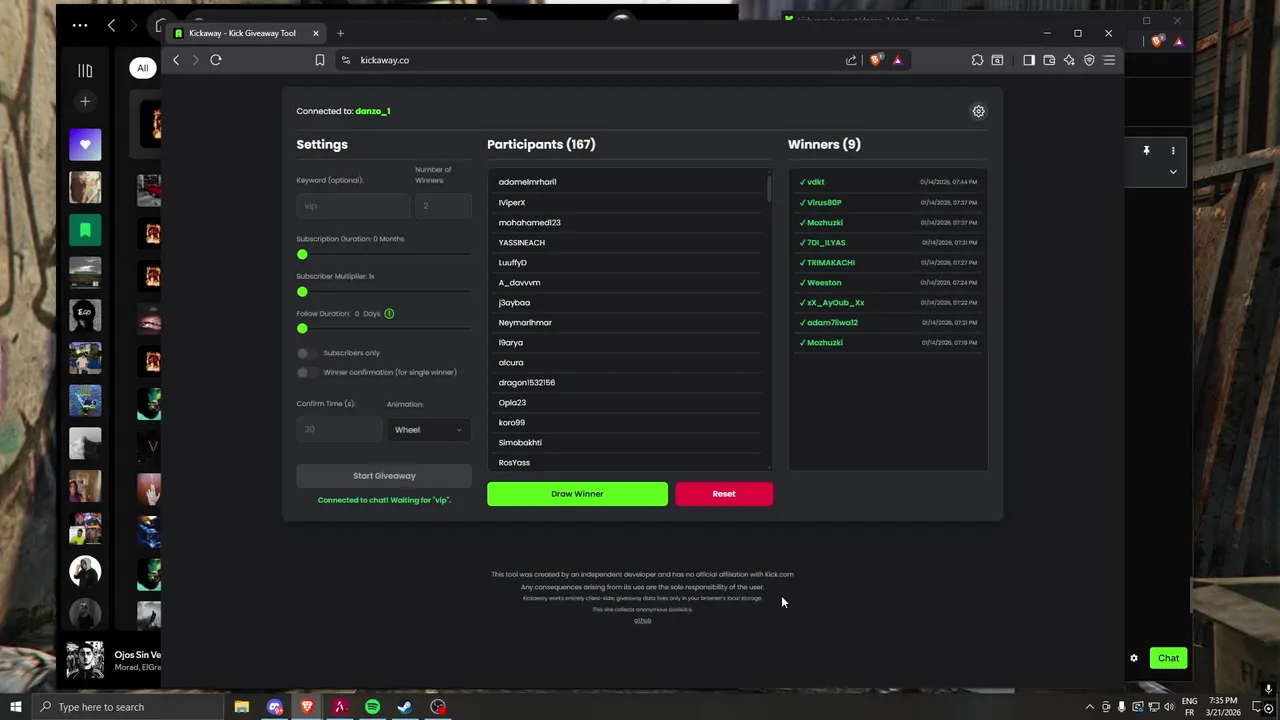Screen dimensions: 1280x720
Task: Click the three-dots menu in the Spotify window
Action: (x=80, y=25)
